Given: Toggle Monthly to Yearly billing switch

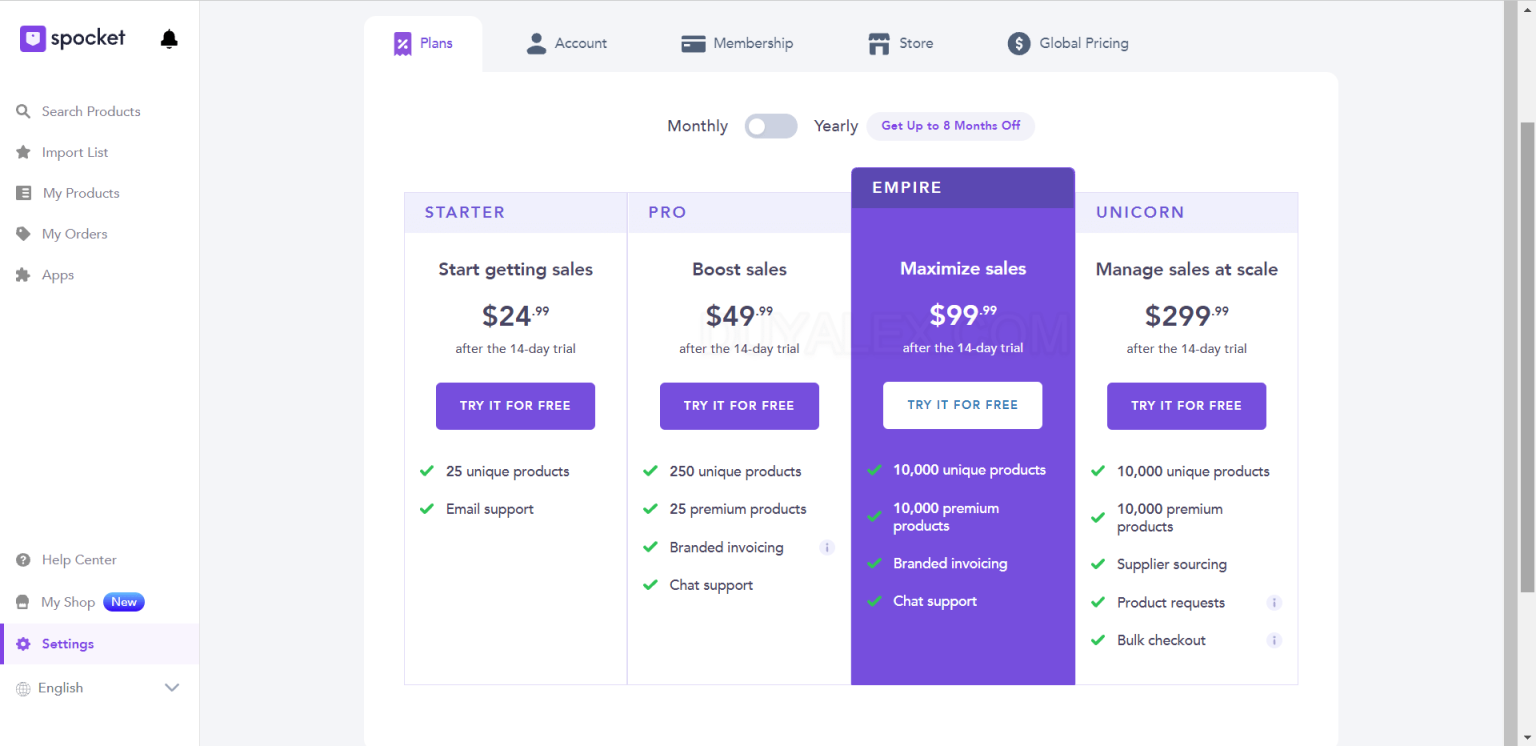Looking at the screenshot, I should pyautogui.click(x=771, y=126).
